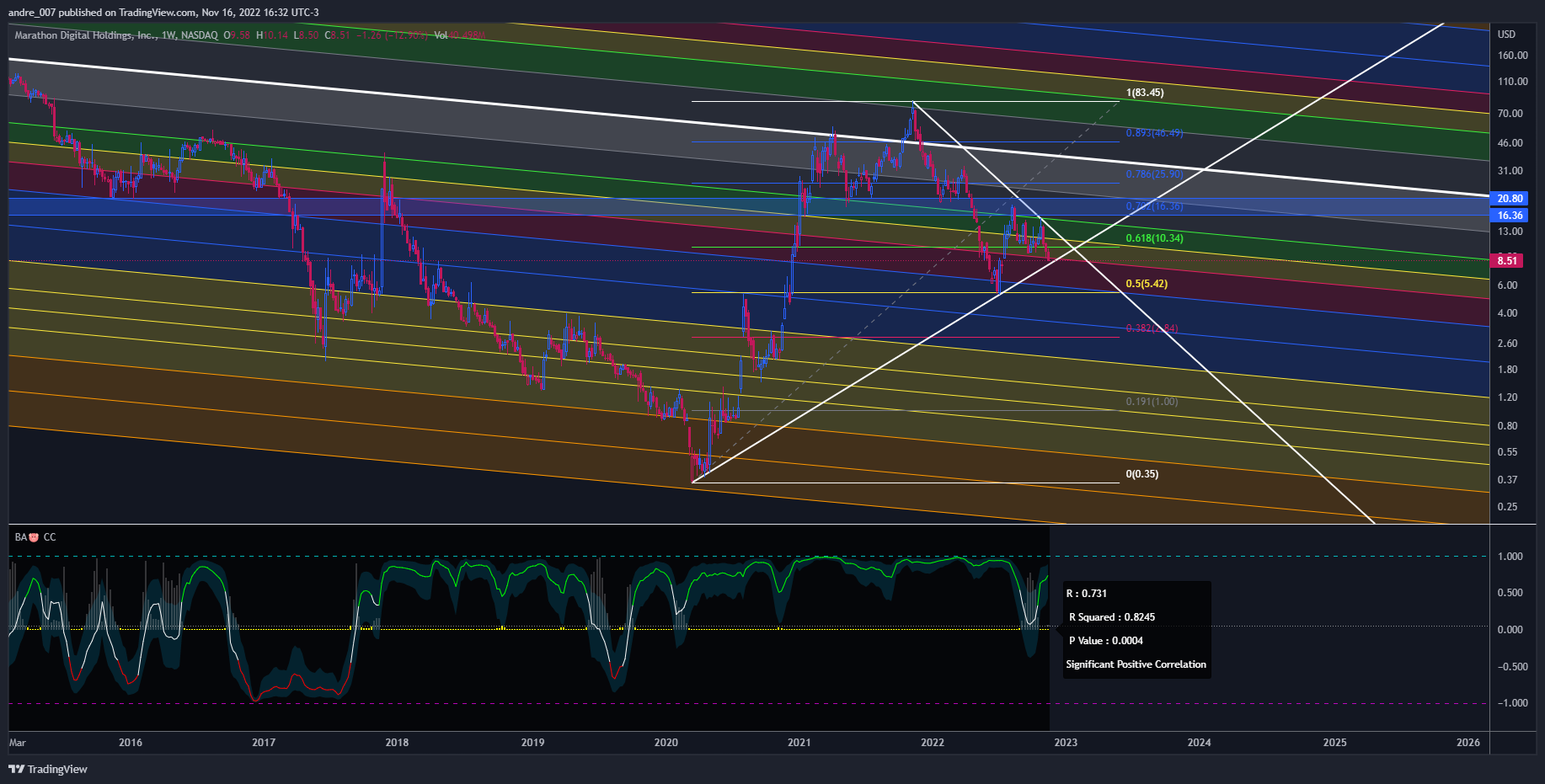Click the USD currency label on the price axis
Image resolution: width=1545 pixels, height=784 pixels.
point(1506,35)
